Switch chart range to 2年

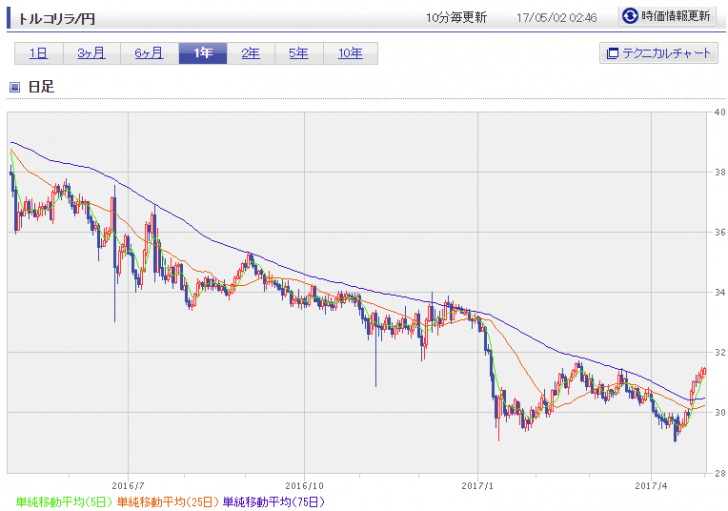[x=250, y=54]
